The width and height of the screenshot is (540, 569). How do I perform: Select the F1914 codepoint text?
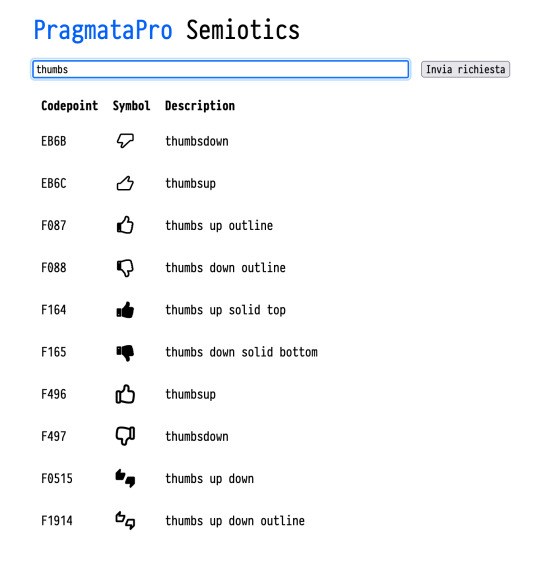click(x=57, y=520)
